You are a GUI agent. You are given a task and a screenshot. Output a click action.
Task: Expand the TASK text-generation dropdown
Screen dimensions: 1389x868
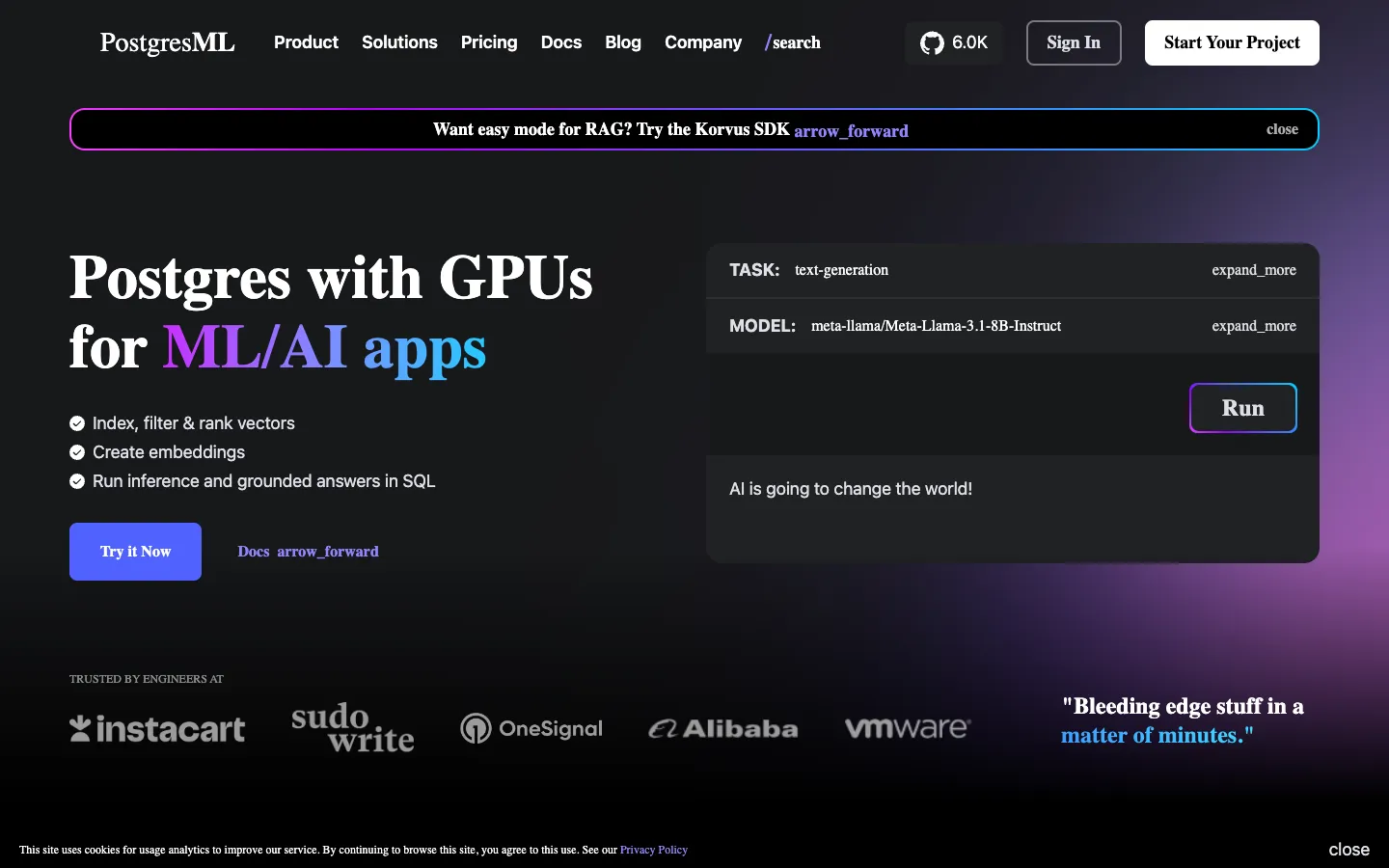(1013, 270)
